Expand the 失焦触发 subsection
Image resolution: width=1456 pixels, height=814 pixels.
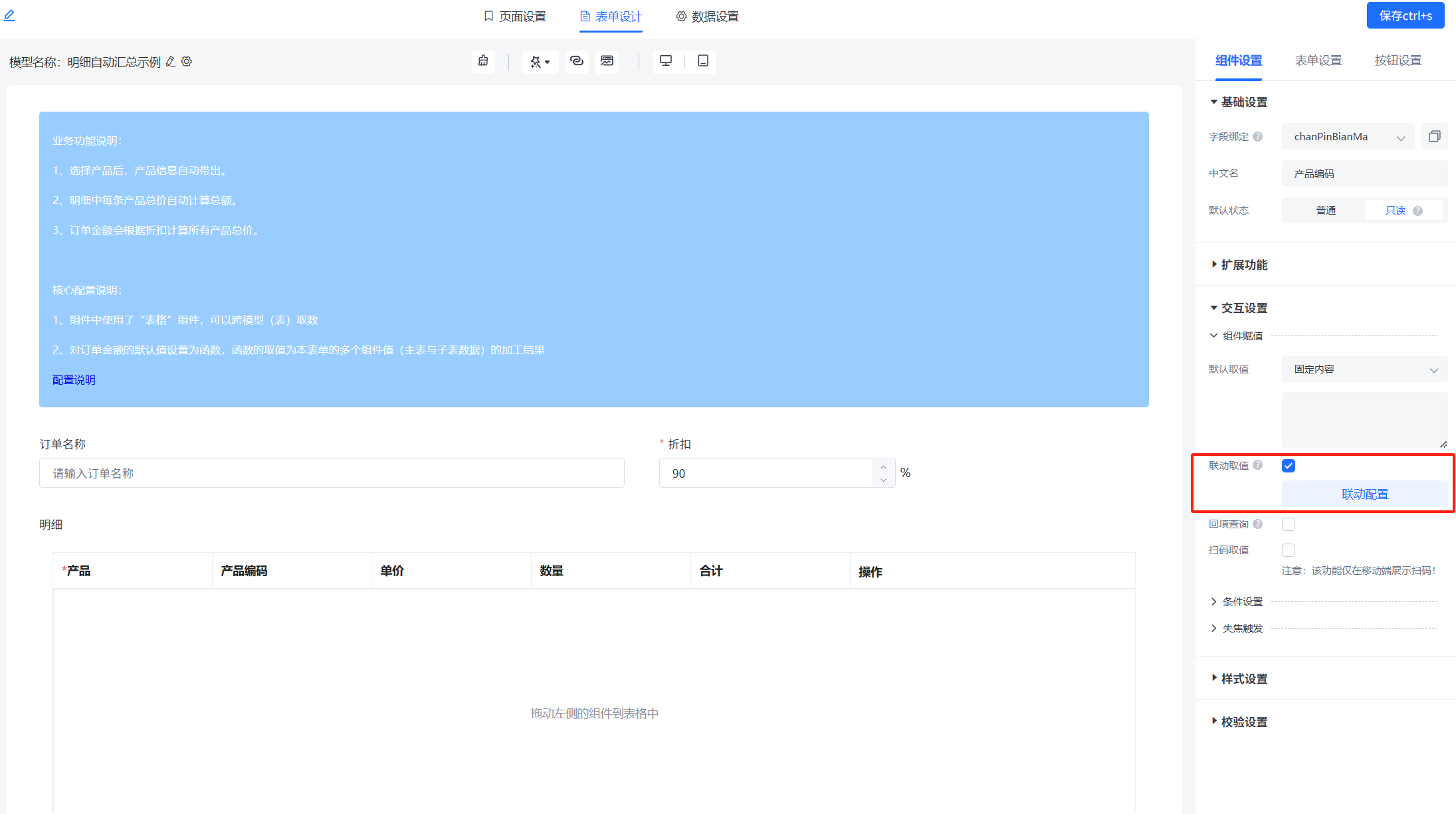click(1237, 629)
